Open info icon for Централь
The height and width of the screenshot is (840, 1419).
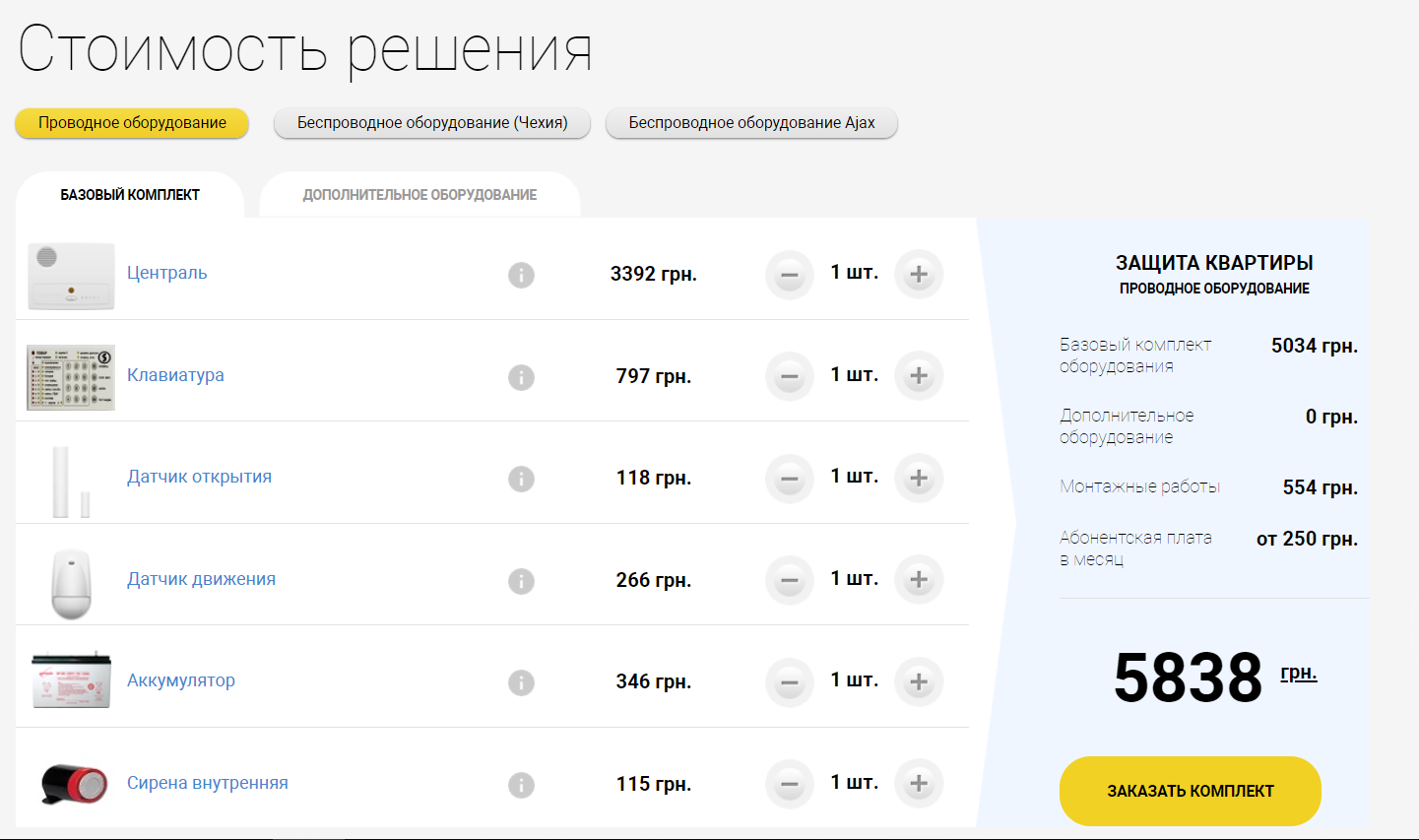pyautogui.click(x=521, y=275)
